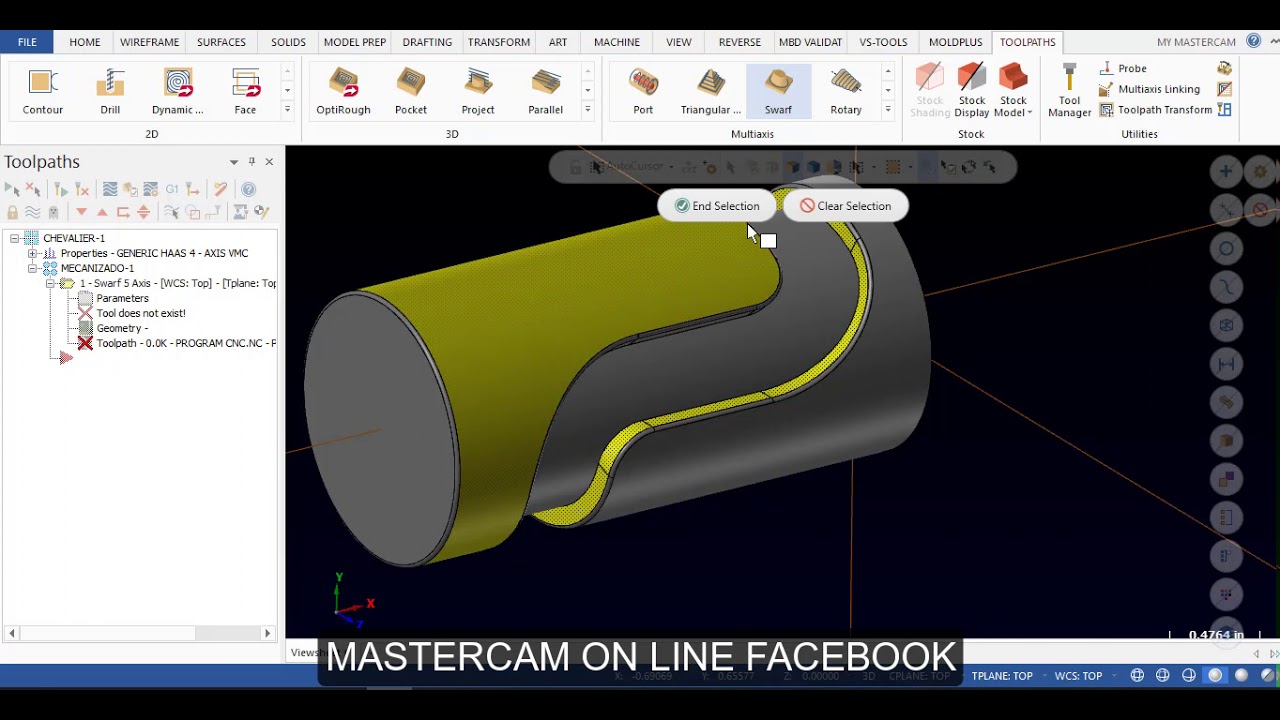Expand the 2D toolpath gallery

[287, 110]
